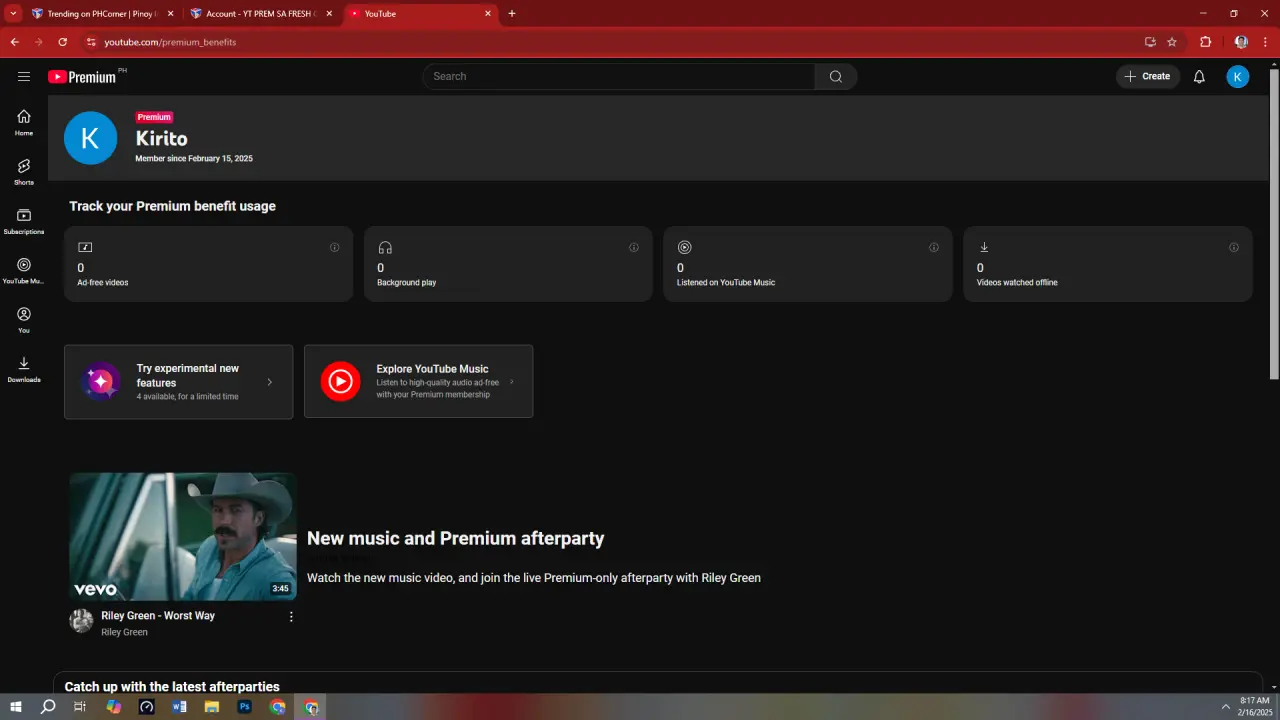Open Microsoft Word from the taskbar
This screenshot has height=720, width=1280.
click(179, 707)
